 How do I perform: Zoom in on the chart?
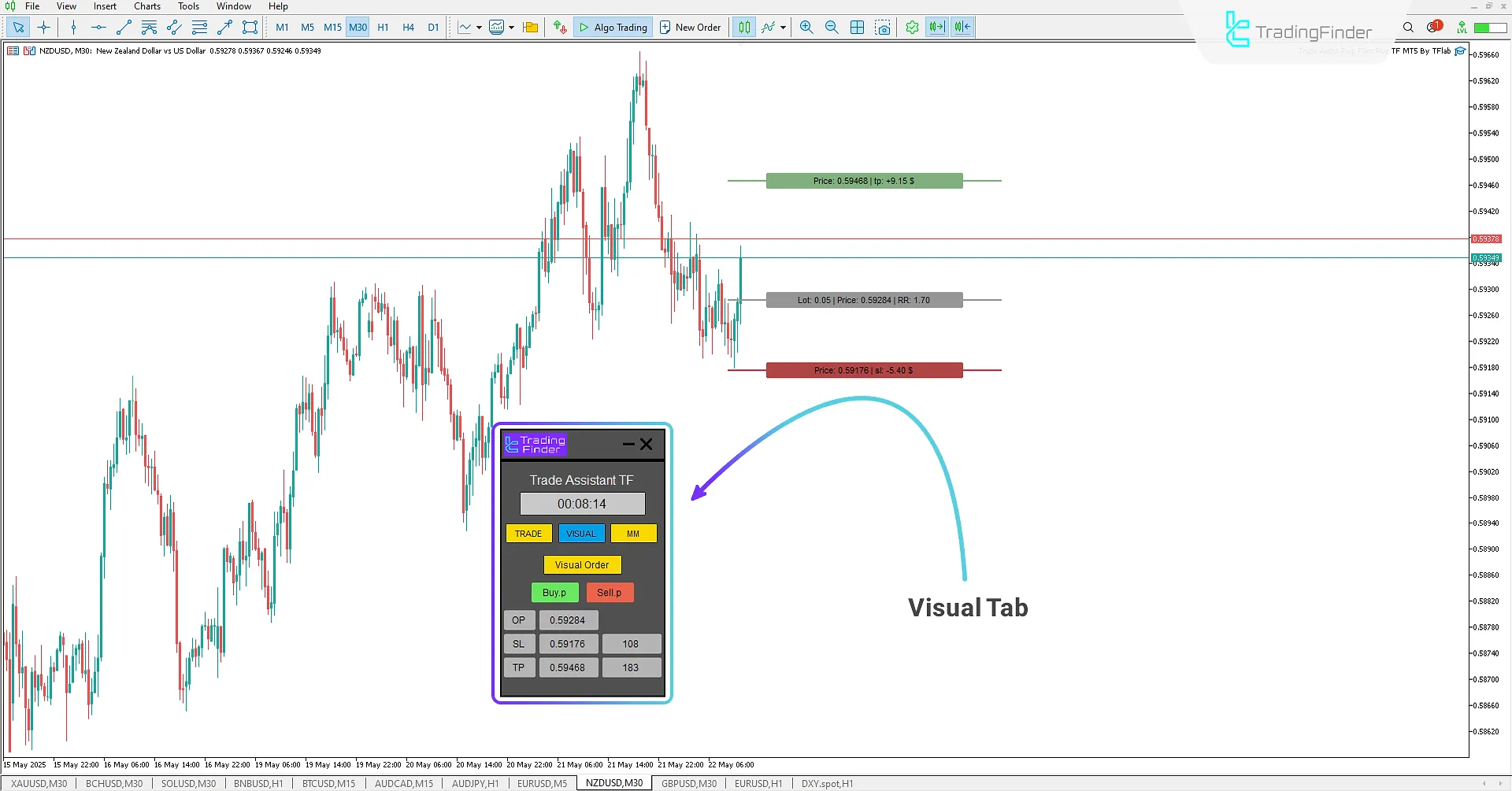point(806,27)
